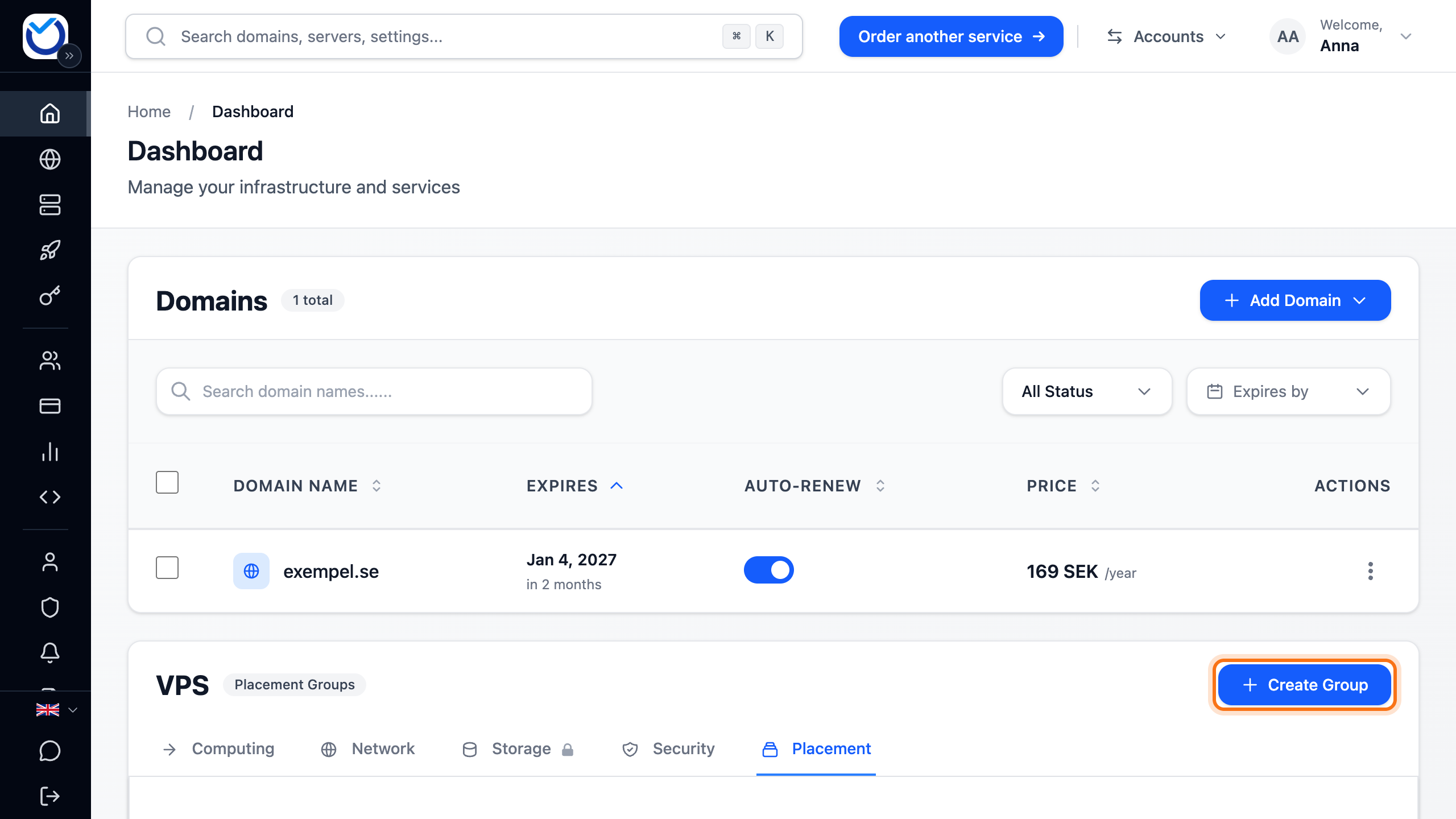Open the single user profile sidebar icon
The width and height of the screenshot is (1456, 819).
50,562
